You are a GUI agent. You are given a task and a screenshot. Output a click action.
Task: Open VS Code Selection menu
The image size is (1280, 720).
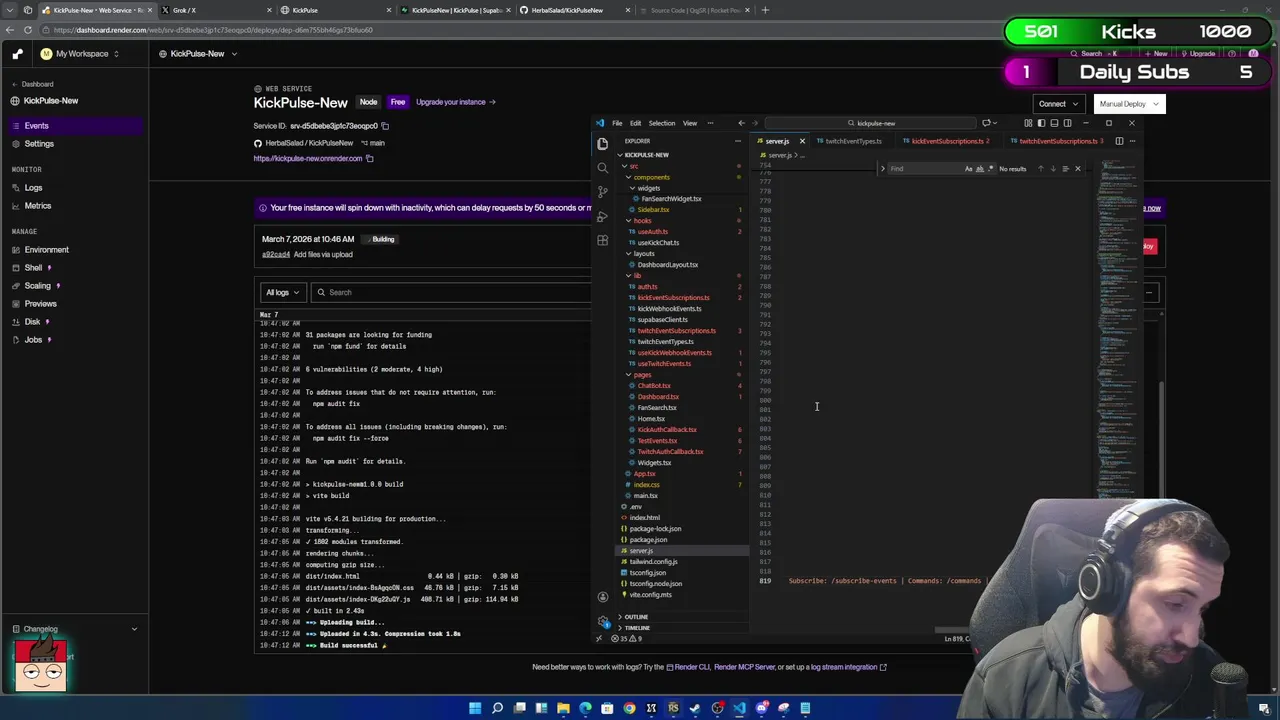click(662, 123)
